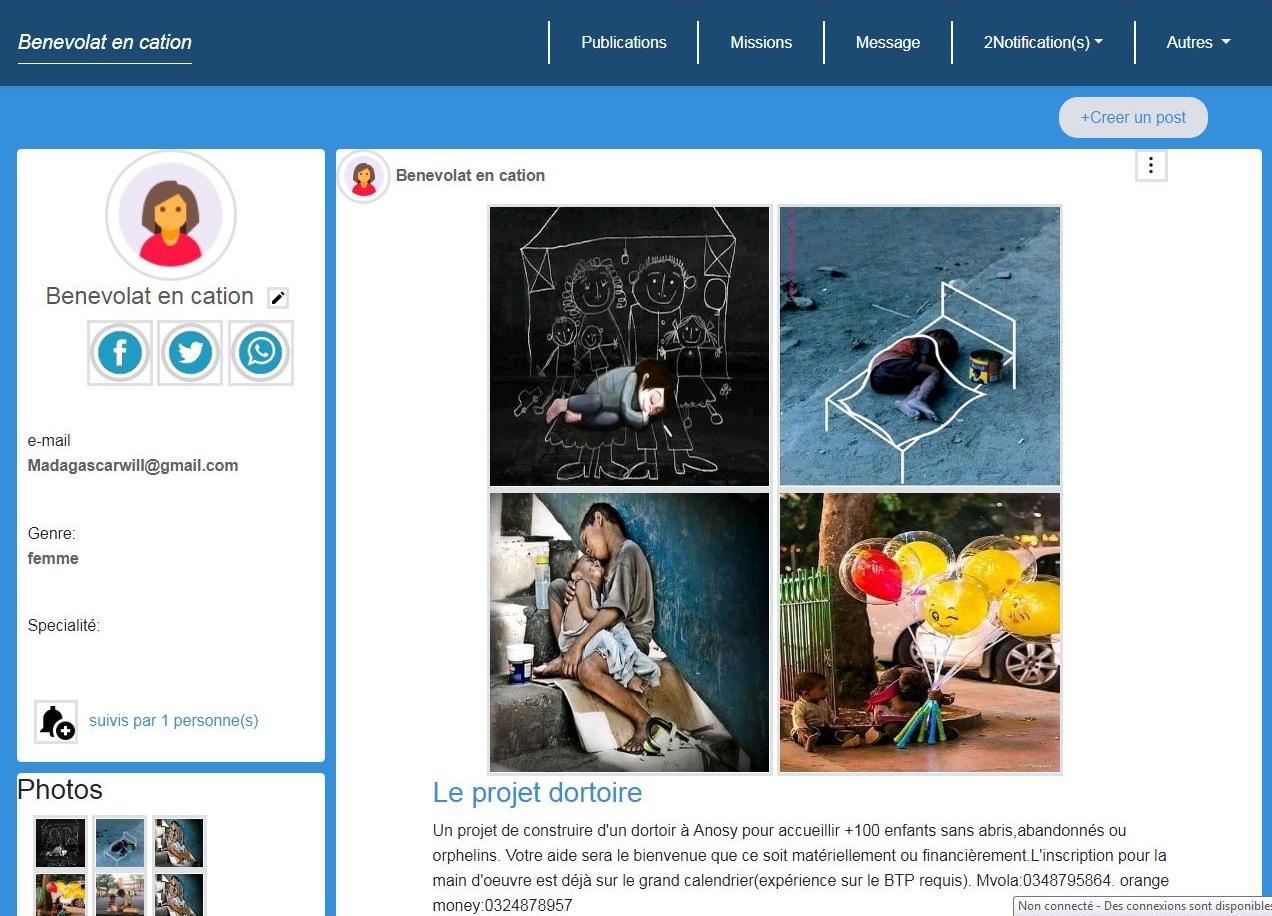The height and width of the screenshot is (916, 1272).
Task: Open the suivis par 1 personne(s) link
Action: [174, 720]
